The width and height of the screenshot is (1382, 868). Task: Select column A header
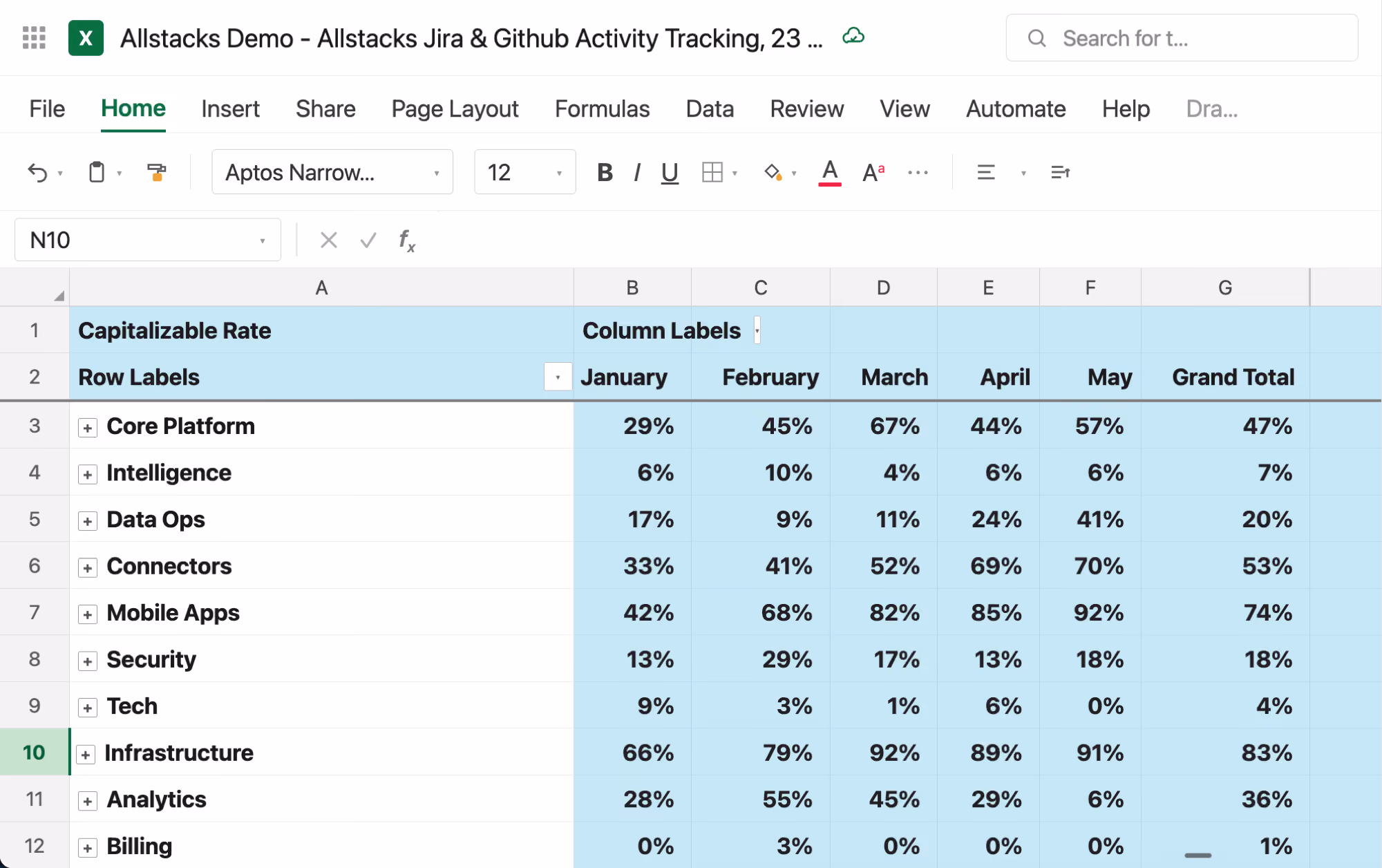[321, 287]
